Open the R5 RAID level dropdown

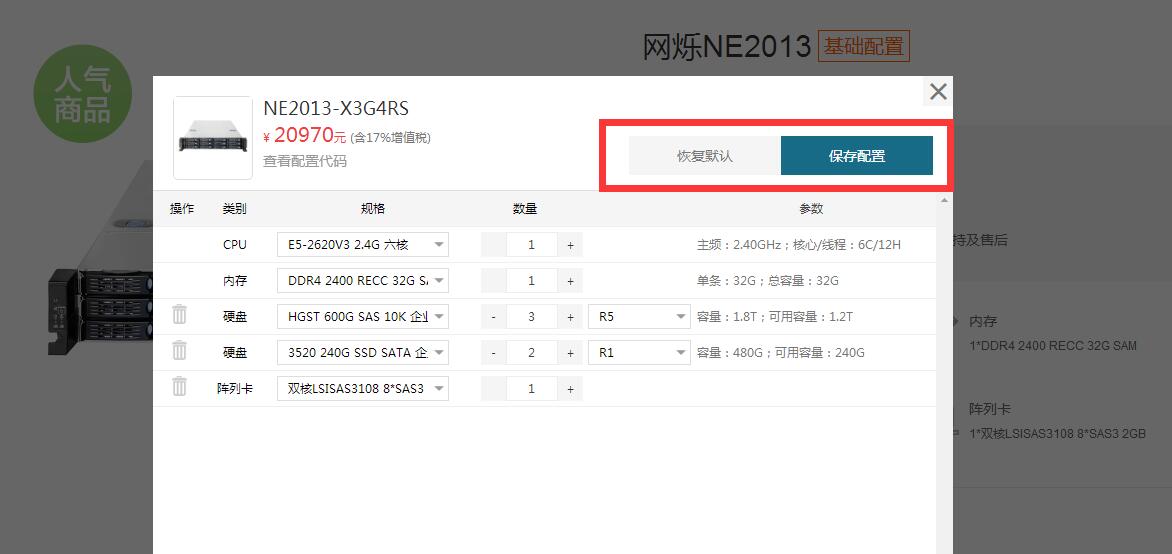[639, 317]
